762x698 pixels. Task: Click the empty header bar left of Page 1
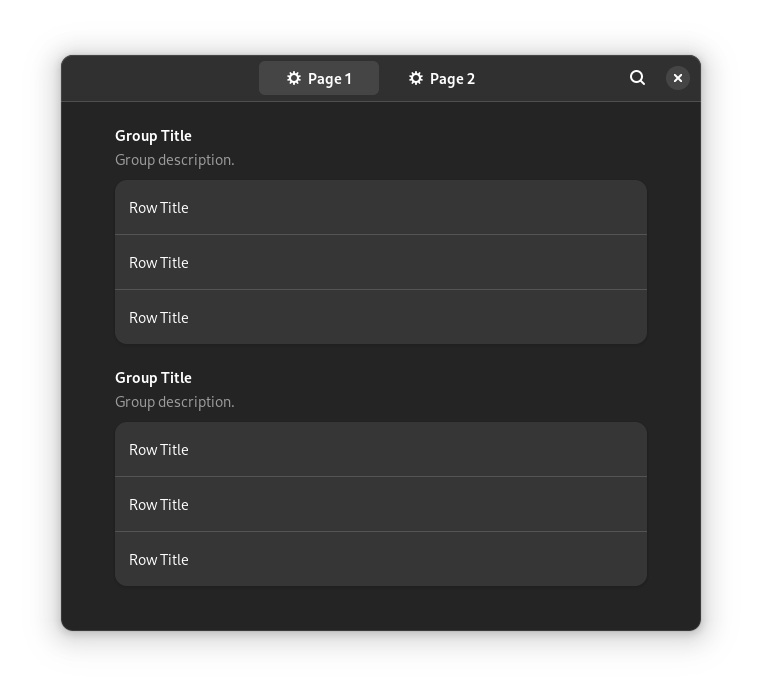pyautogui.click(x=160, y=78)
